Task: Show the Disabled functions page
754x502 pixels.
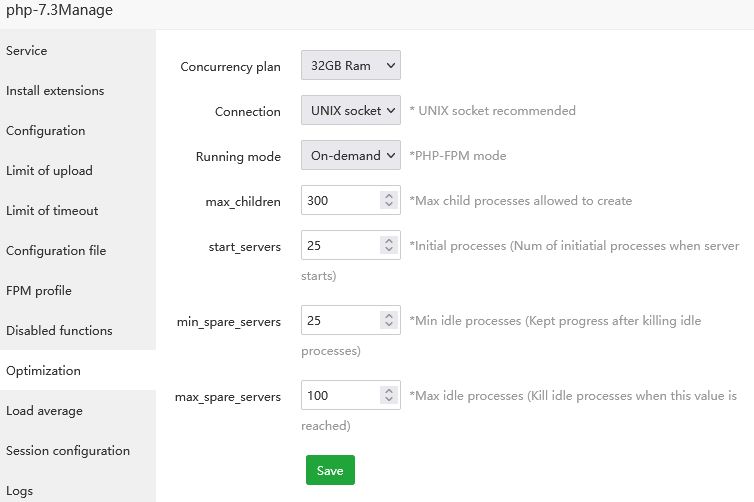Action: click(x=59, y=331)
